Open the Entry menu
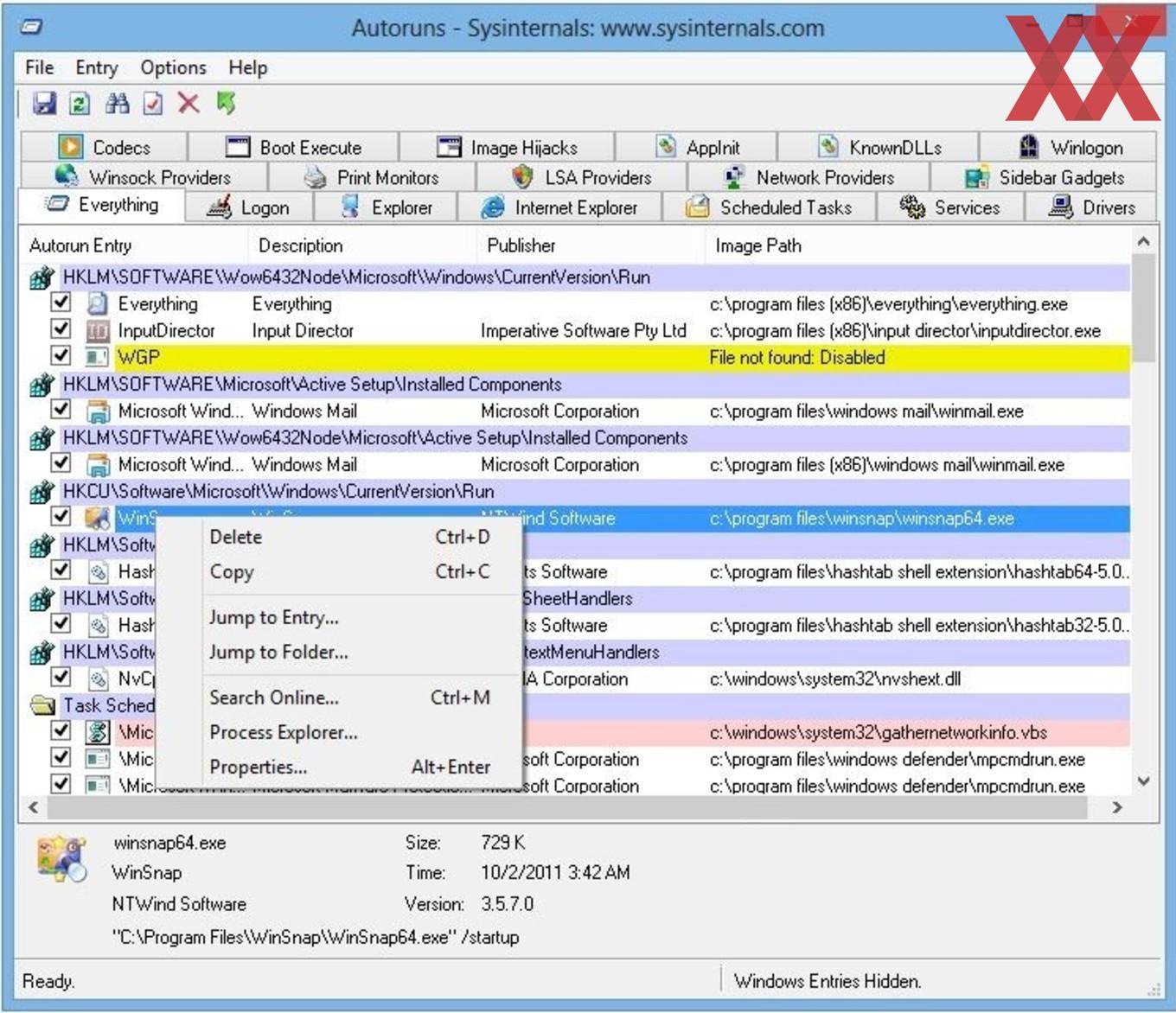 coord(97,67)
